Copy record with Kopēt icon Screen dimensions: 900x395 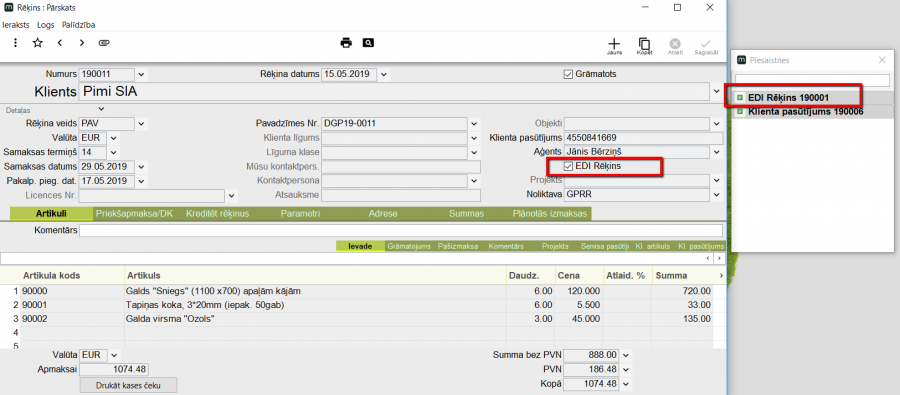click(x=644, y=45)
